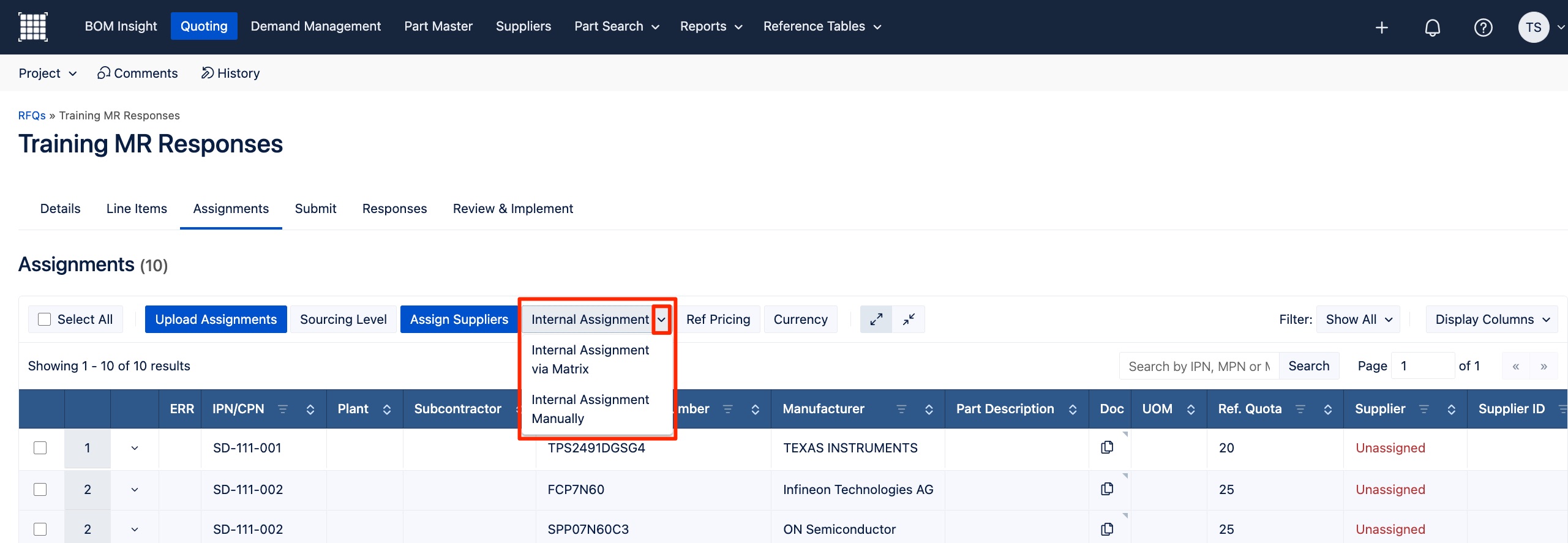Open the Part Search dropdown menu
Screen dimensions: 1568x543
pos(617,26)
